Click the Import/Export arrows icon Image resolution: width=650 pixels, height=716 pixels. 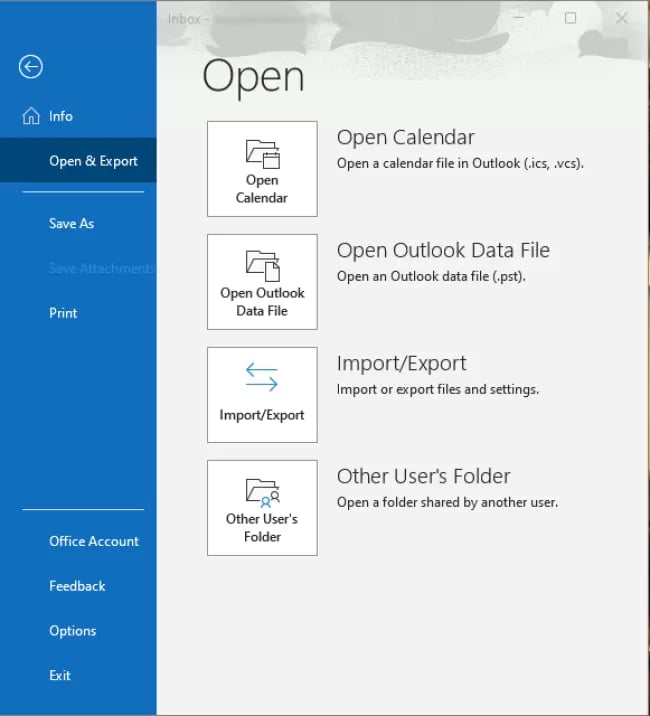[262, 377]
